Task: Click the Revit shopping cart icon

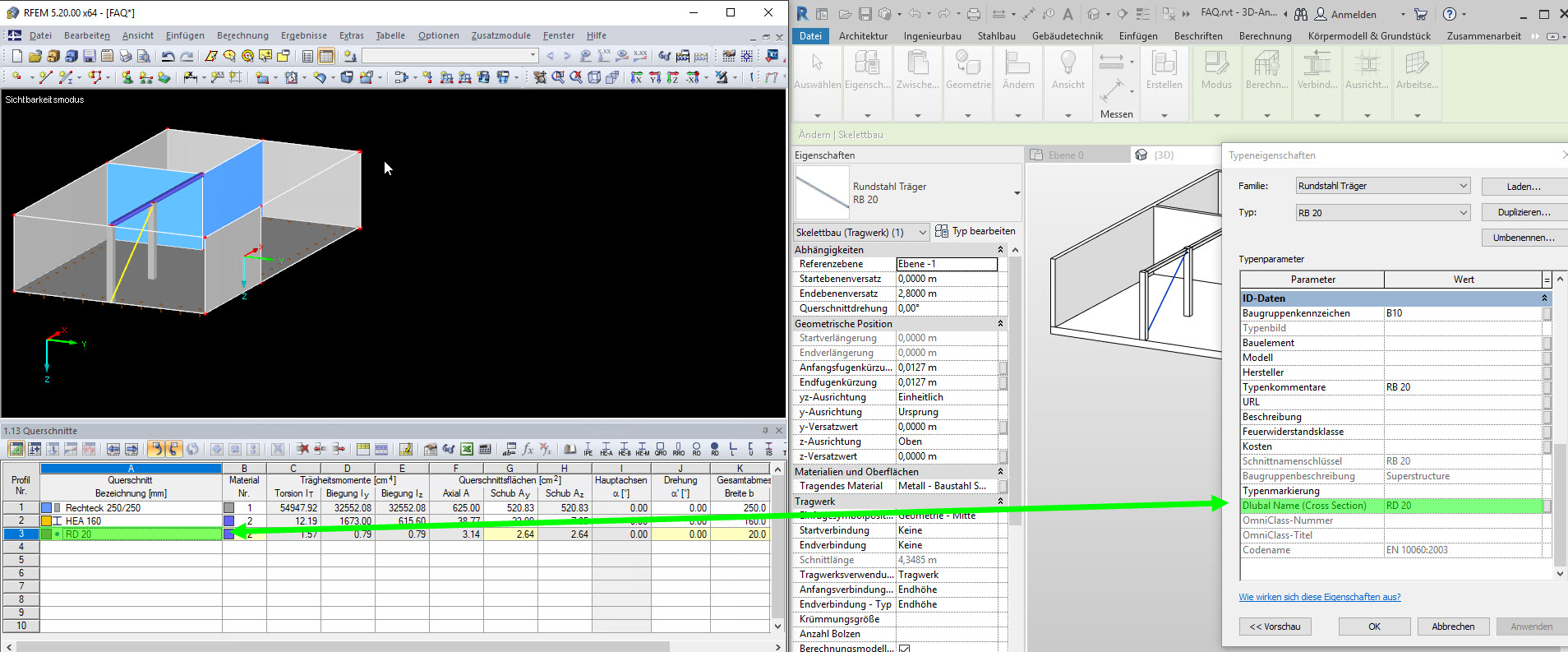Action: (1420, 14)
